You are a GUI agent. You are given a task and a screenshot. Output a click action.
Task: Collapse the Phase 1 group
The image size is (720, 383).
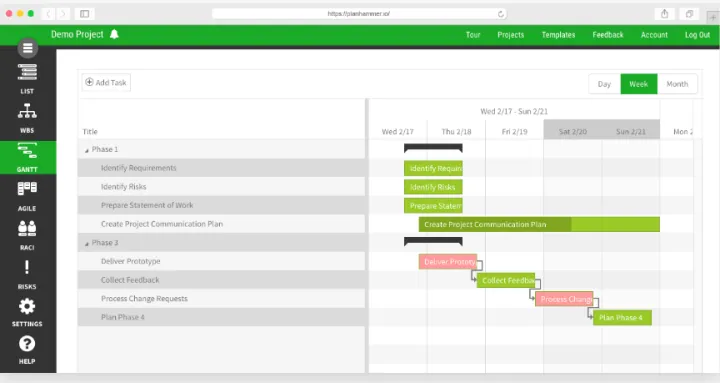click(x=86, y=150)
